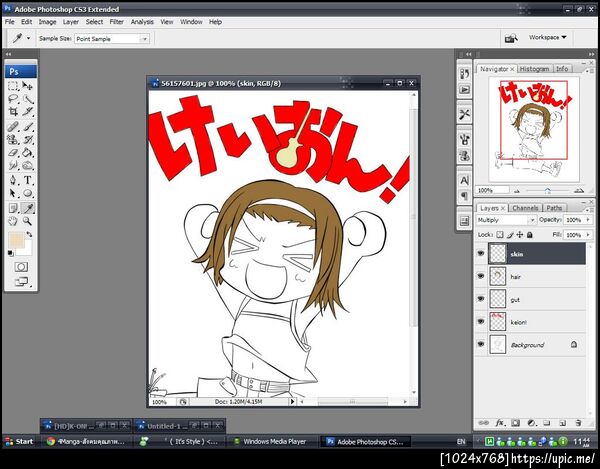600x469 pixels.
Task: Open the Go to Bridge button
Action: tap(511, 38)
